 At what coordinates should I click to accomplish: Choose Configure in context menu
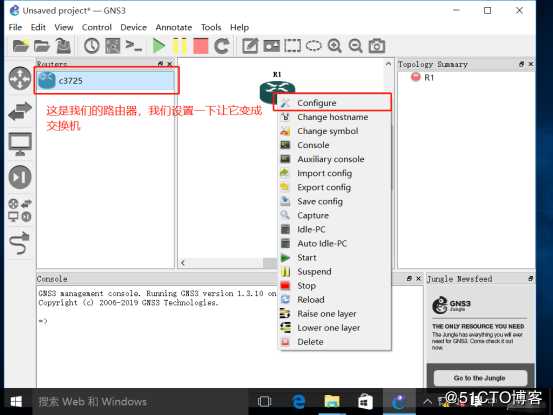[x=335, y=103]
